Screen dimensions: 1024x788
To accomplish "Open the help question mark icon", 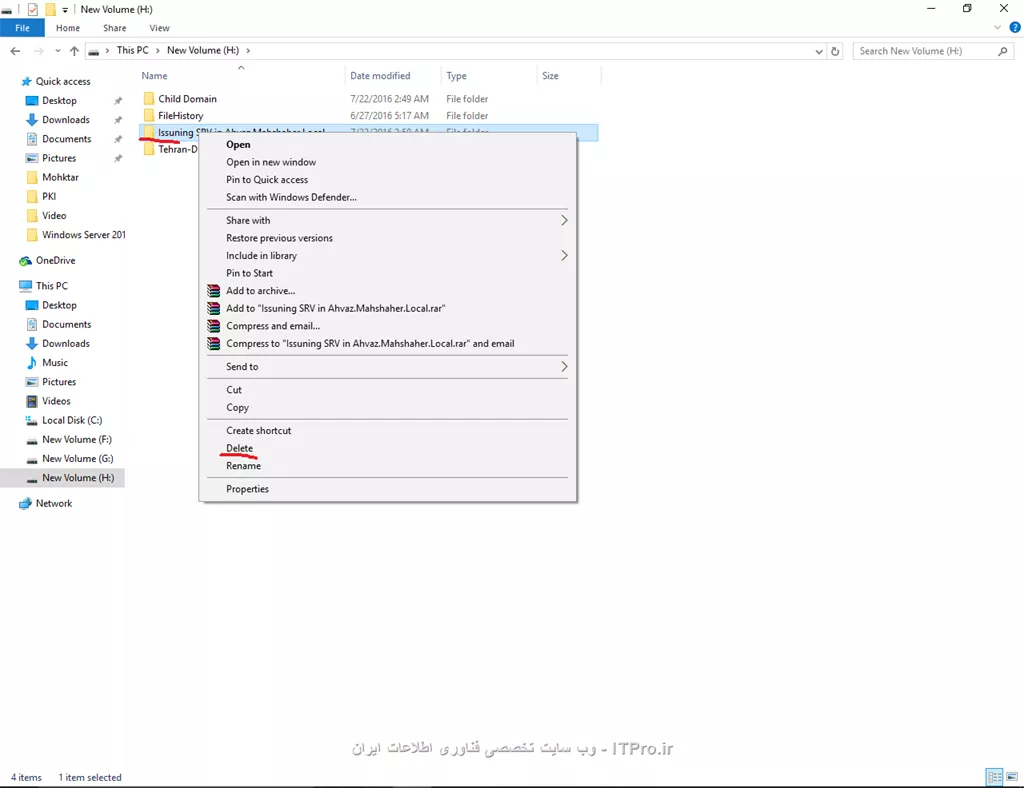I will (x=1013, y=28).
